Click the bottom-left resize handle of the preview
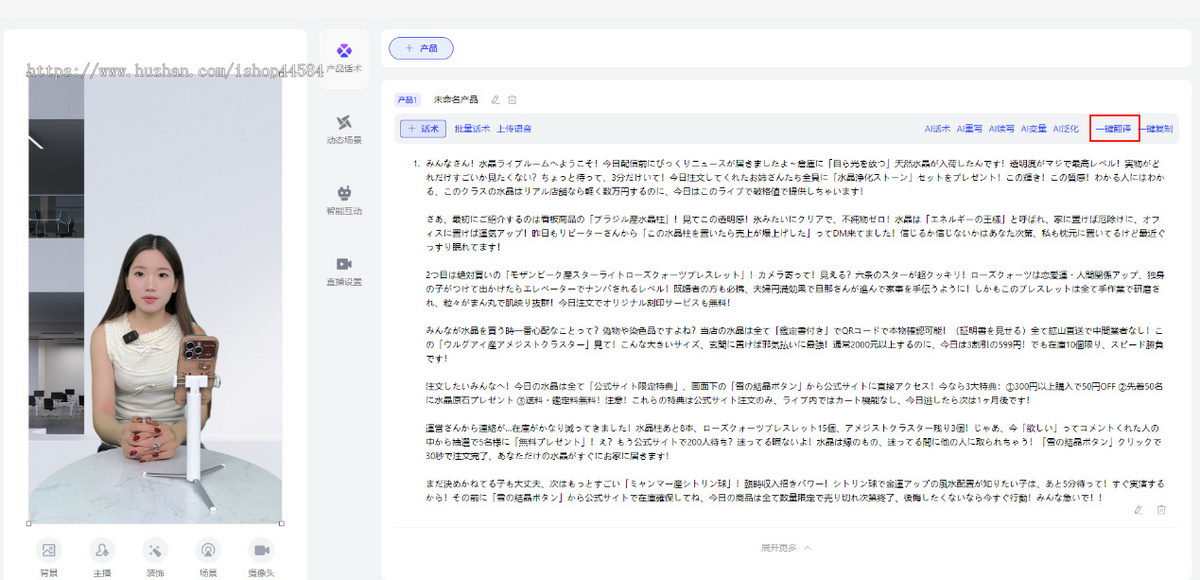Image resolution: width=1200 pixels, height=580 pixels. pos(29,522)
